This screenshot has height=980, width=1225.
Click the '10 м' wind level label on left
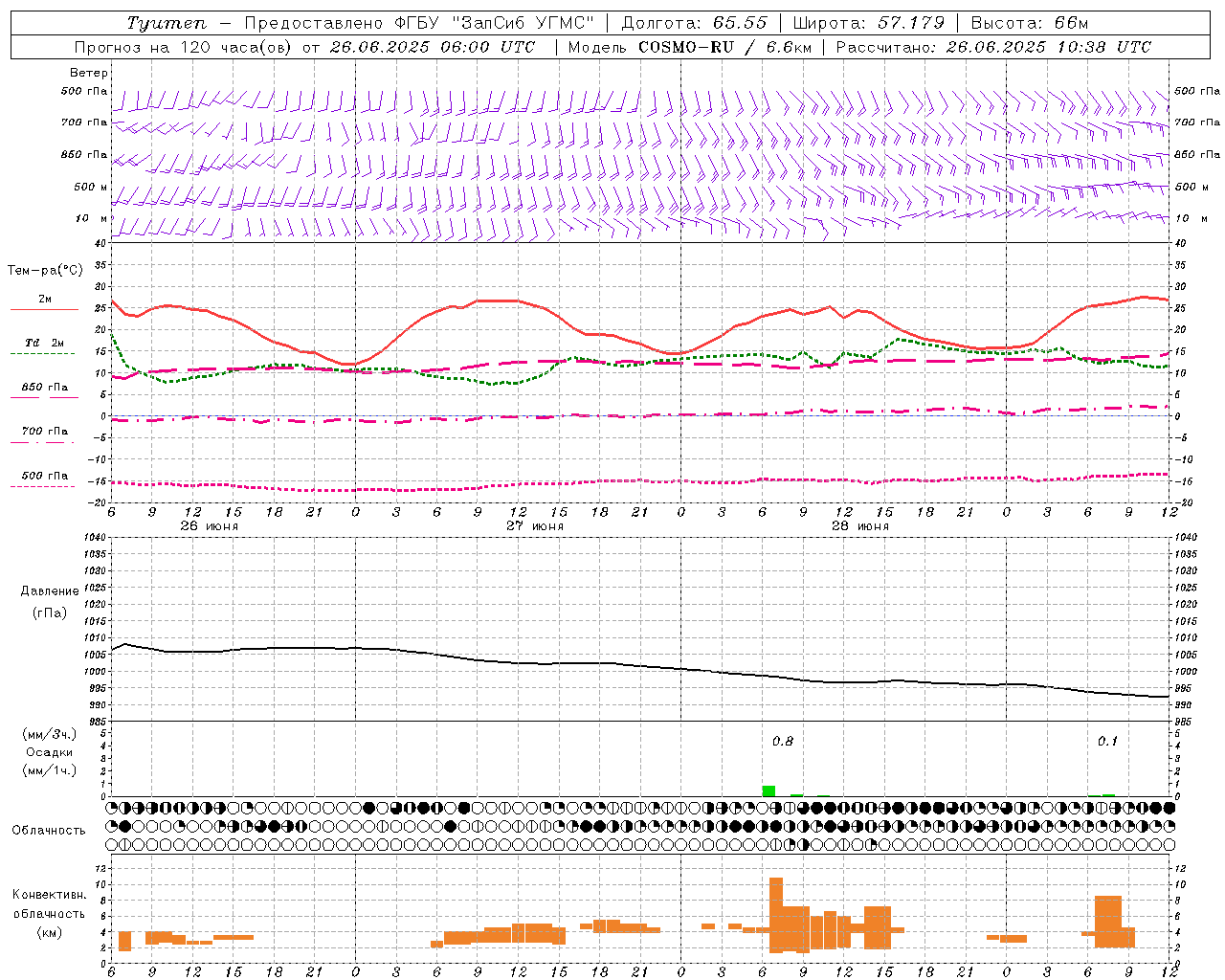[x=92, y=218]
